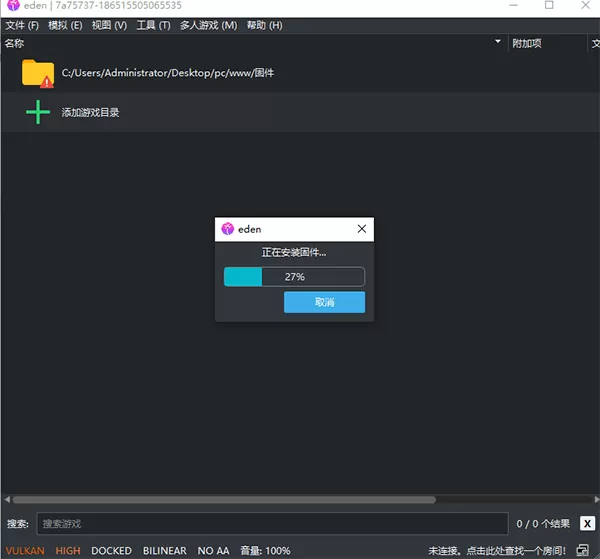Open the 模拟 (E) menu
This screenshot has height=559, width=600.
point(65,25)
